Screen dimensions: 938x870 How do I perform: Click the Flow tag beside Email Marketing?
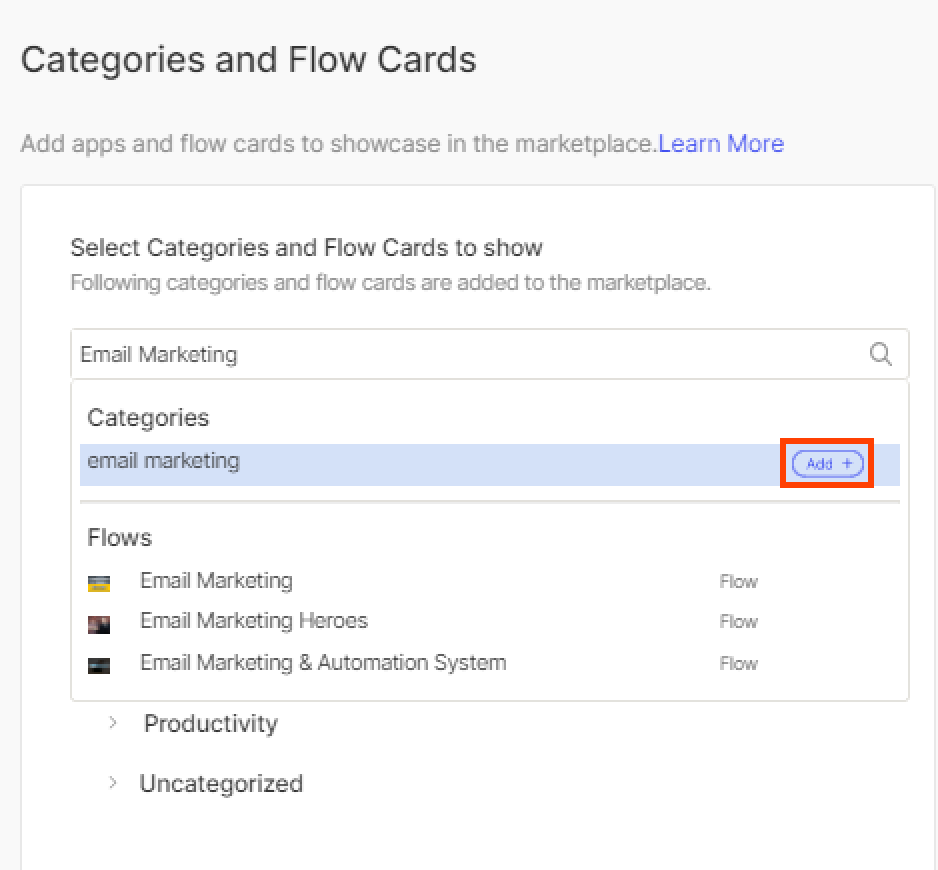pyautogui.click(x=739, y=582)
